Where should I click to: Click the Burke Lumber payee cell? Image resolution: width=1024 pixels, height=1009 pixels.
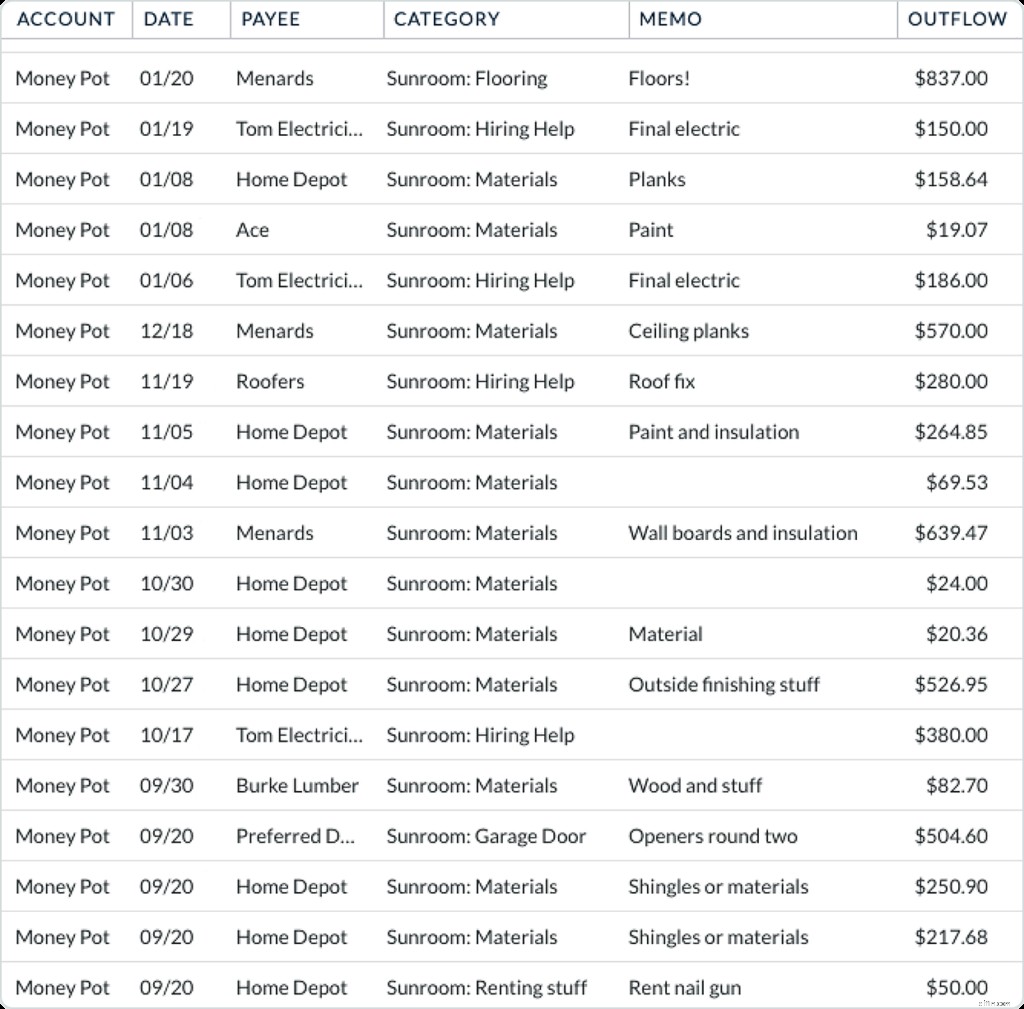coord(297,785)
